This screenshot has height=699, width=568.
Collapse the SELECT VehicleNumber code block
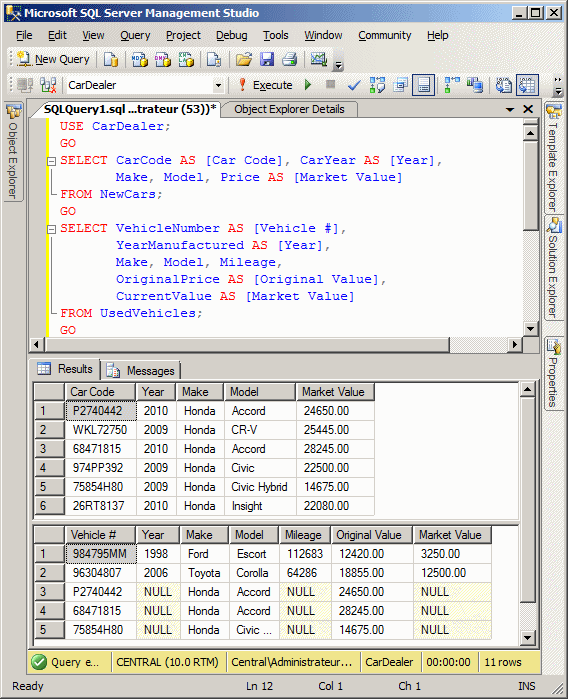51,229
